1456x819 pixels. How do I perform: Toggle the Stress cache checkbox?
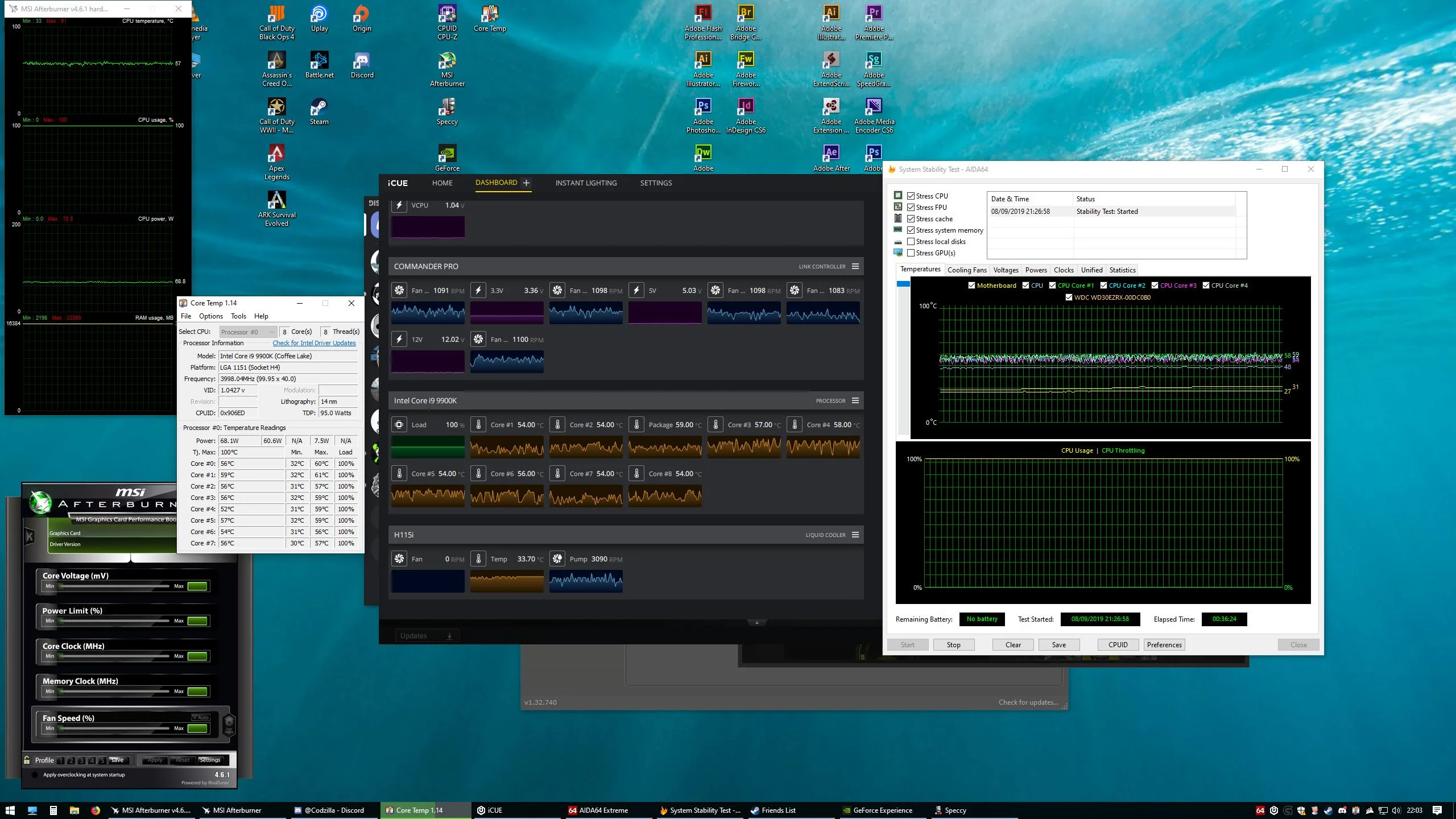pyautogui.click(x=911, y=218)
